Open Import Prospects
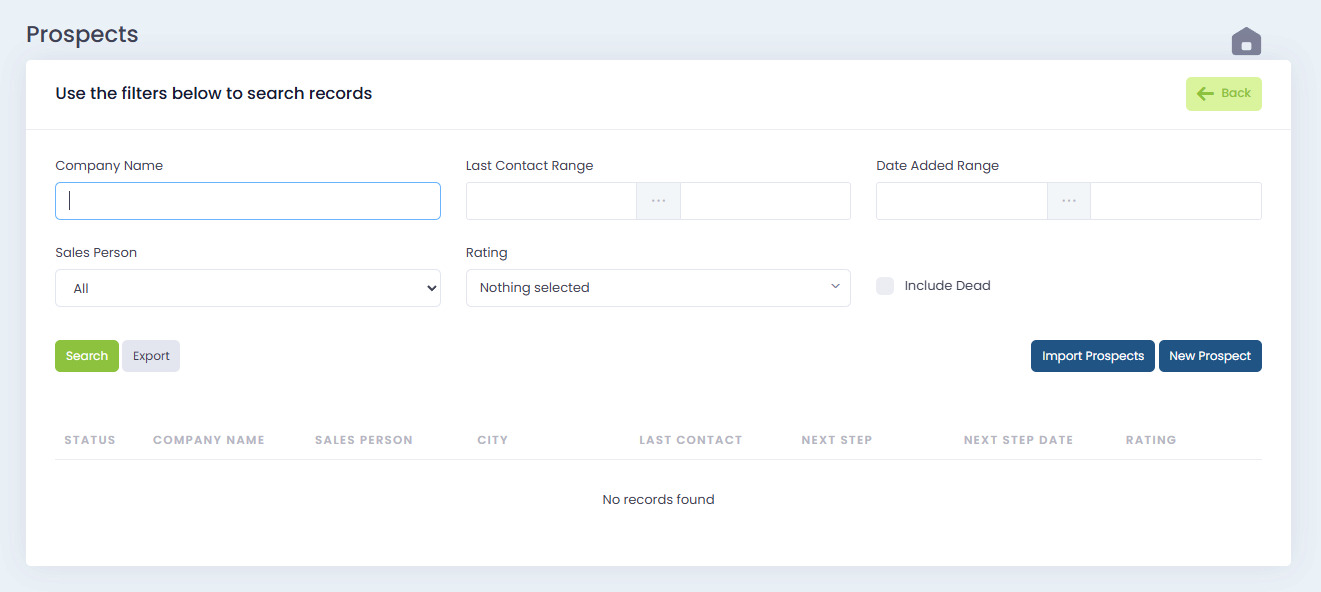Screen dimensions: 1321x592 coord(1092,356)
